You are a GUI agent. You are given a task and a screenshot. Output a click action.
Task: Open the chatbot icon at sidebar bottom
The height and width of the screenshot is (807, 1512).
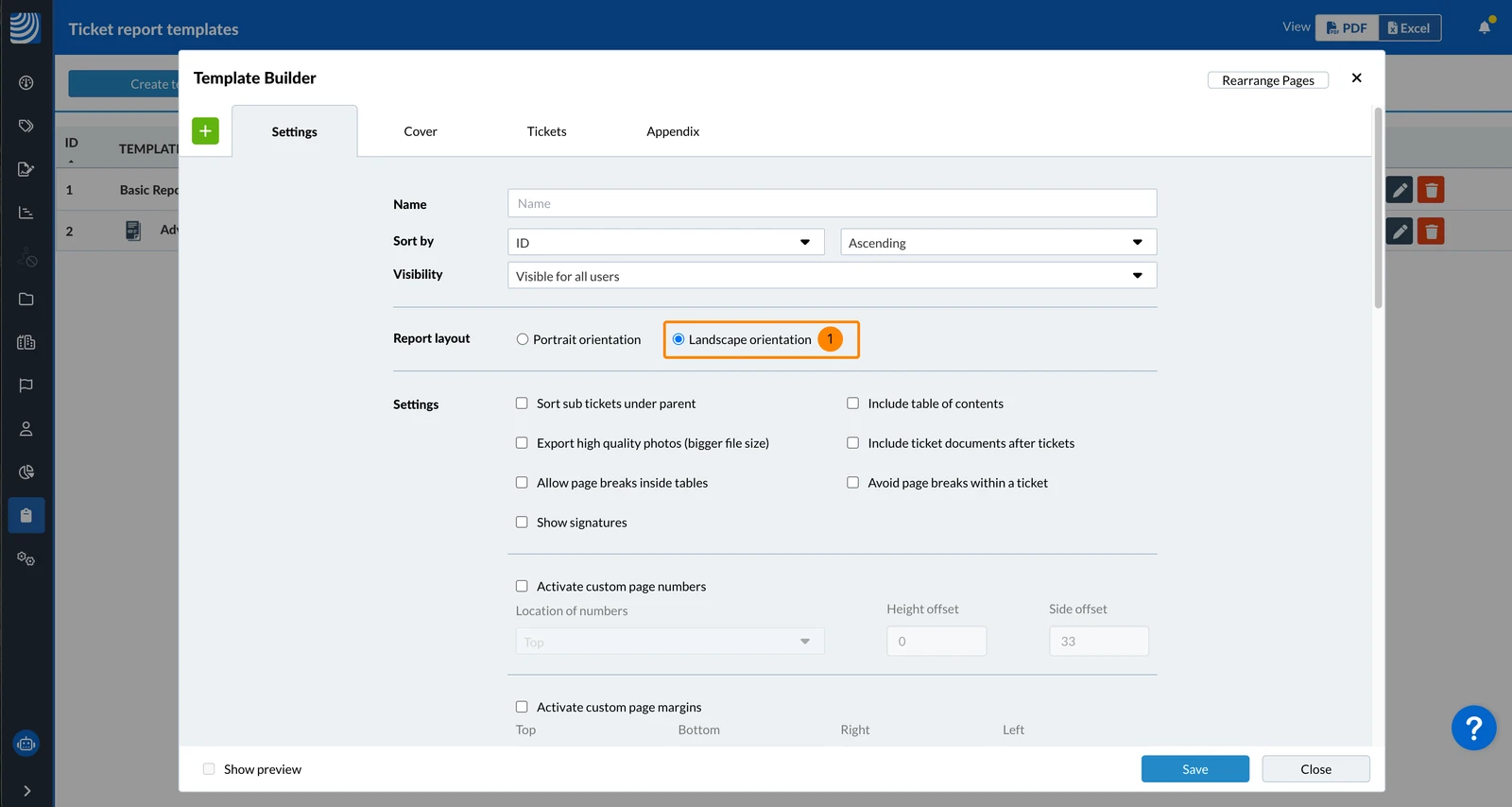point(26,744)
